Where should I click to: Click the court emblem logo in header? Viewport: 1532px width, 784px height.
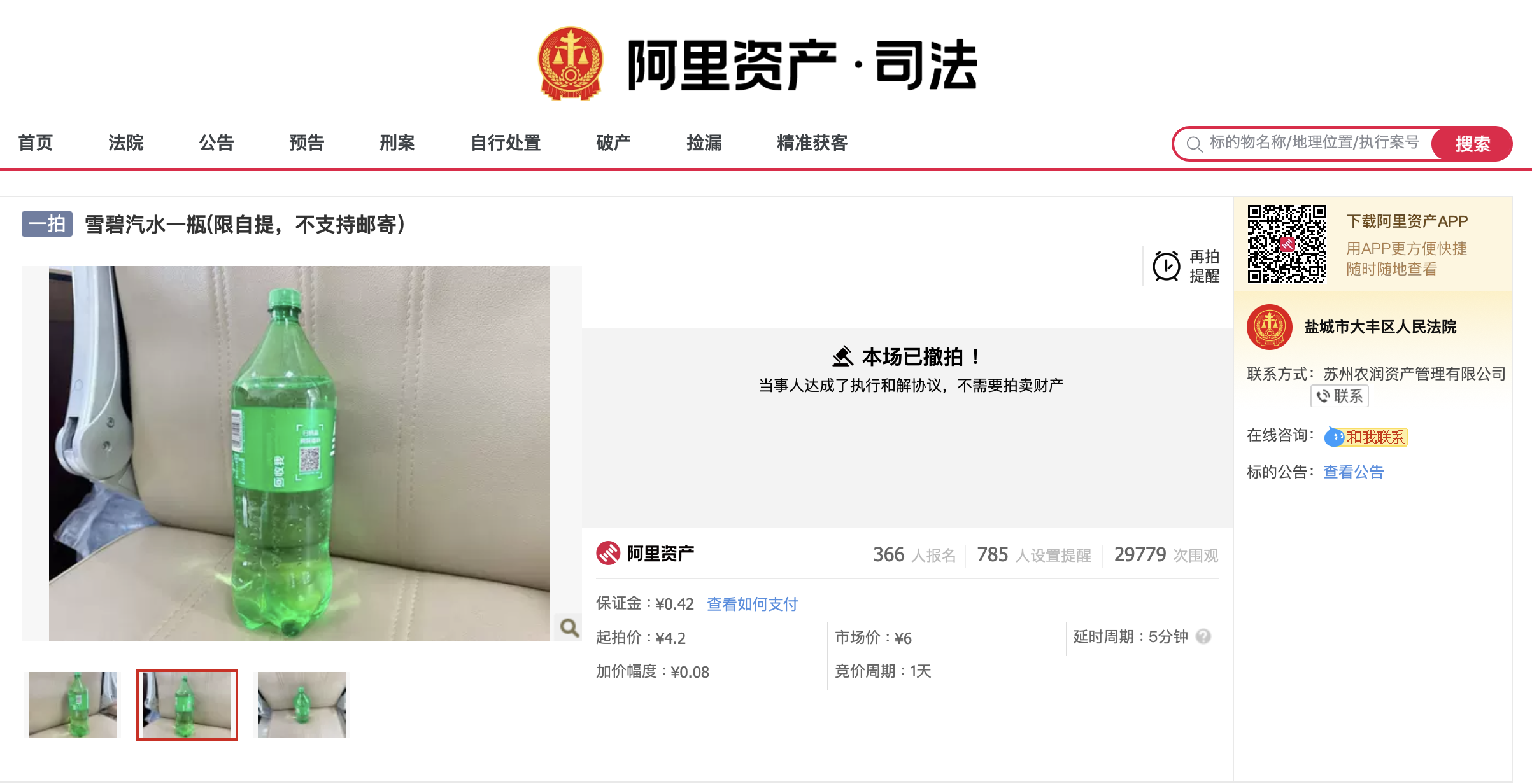[x=571, y=64]
